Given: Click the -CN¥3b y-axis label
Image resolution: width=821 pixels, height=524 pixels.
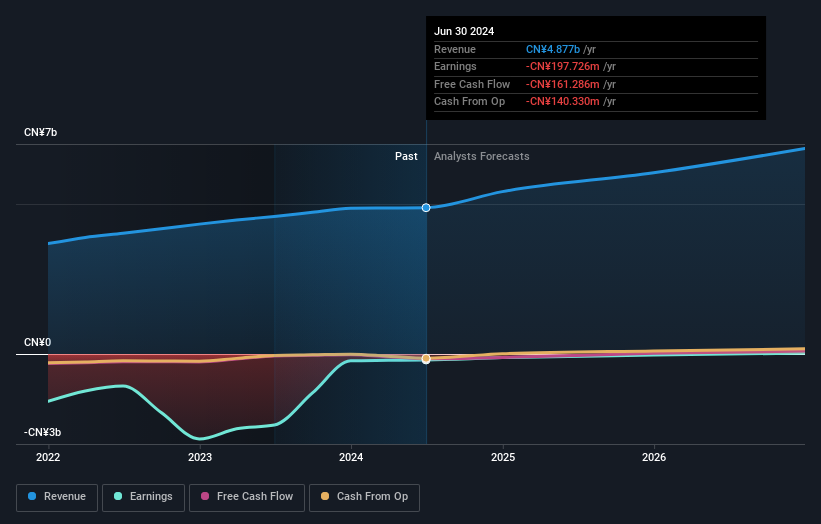Looking at the screenshot, I should click(42, 432).
